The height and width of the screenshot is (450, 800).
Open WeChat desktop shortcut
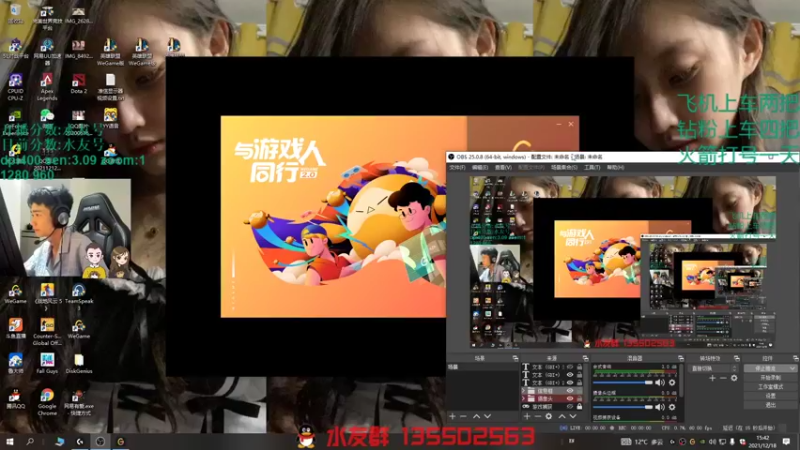pos(47,118)
